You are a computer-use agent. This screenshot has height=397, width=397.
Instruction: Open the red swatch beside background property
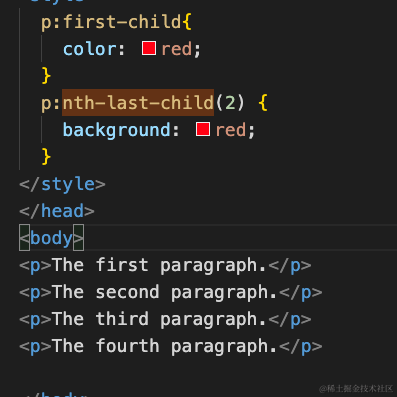tap(203, 129)
